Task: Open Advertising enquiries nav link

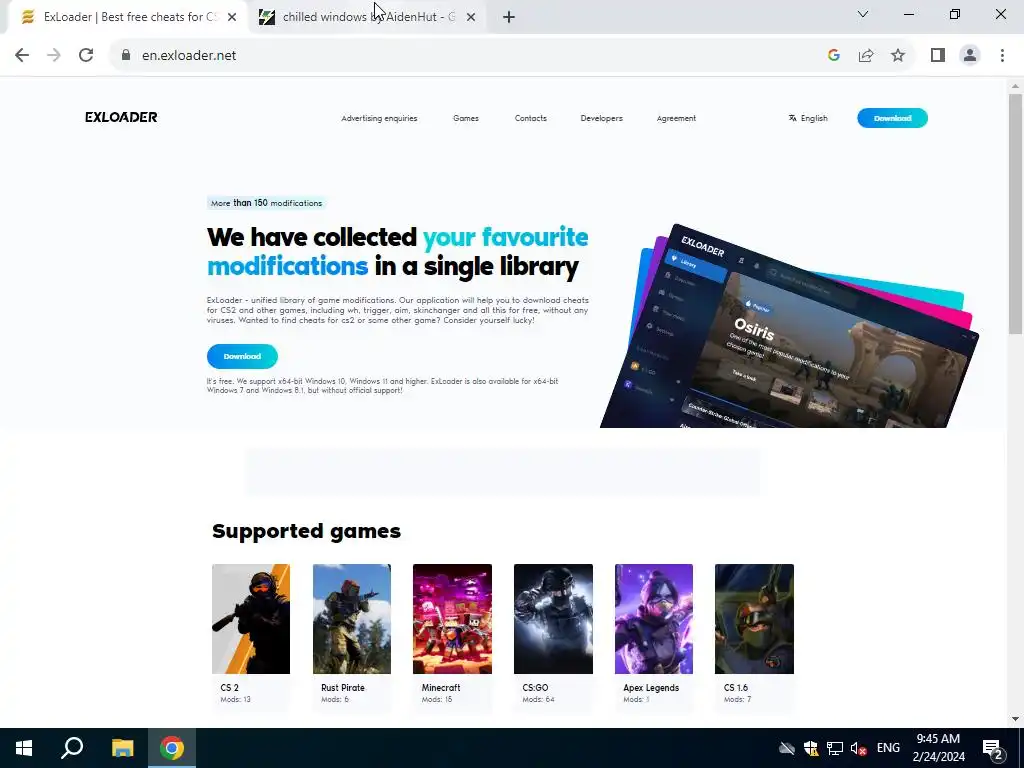Action: click(379, 118)
